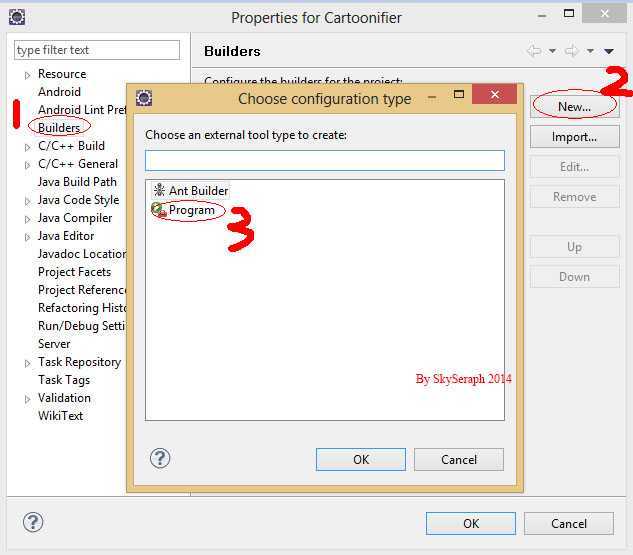633x555 pixels.
Task: Maximize the Properties for Cartoonifier window
Action: click(x=569, y=13)
